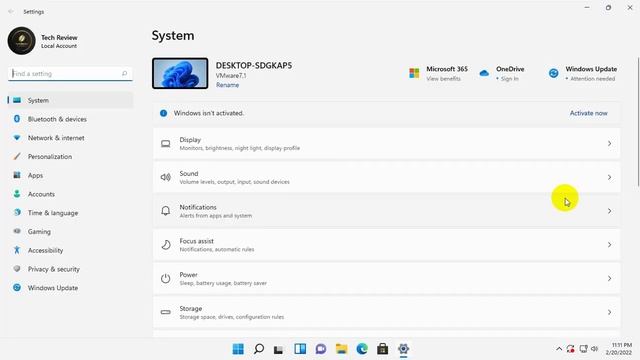The width and height of the screenshot is (640, 360).
Task: Expand Sound settings chevron
Action: click(609, 177)
